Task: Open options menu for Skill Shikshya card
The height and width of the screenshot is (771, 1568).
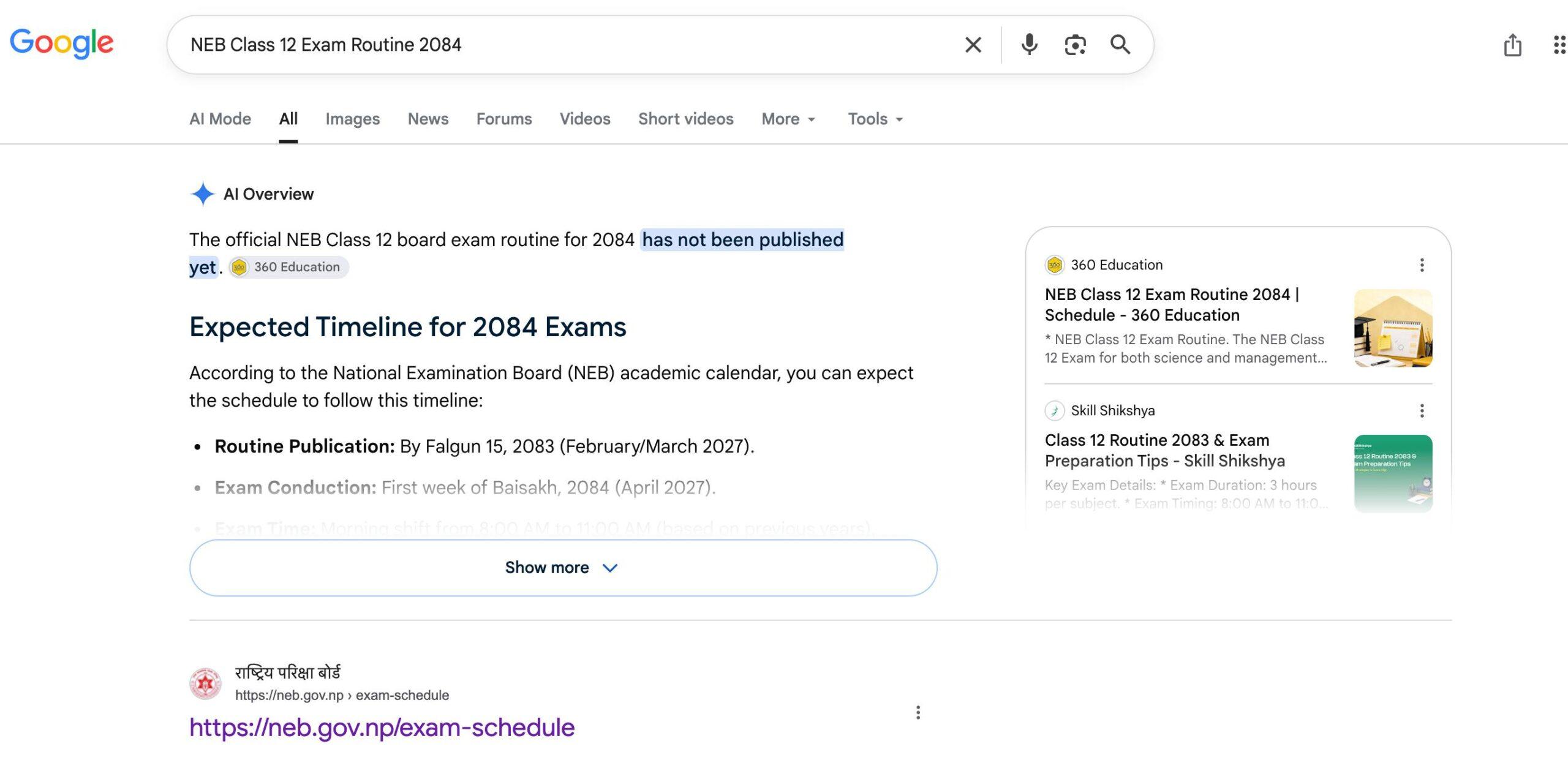Action: 1422,411
